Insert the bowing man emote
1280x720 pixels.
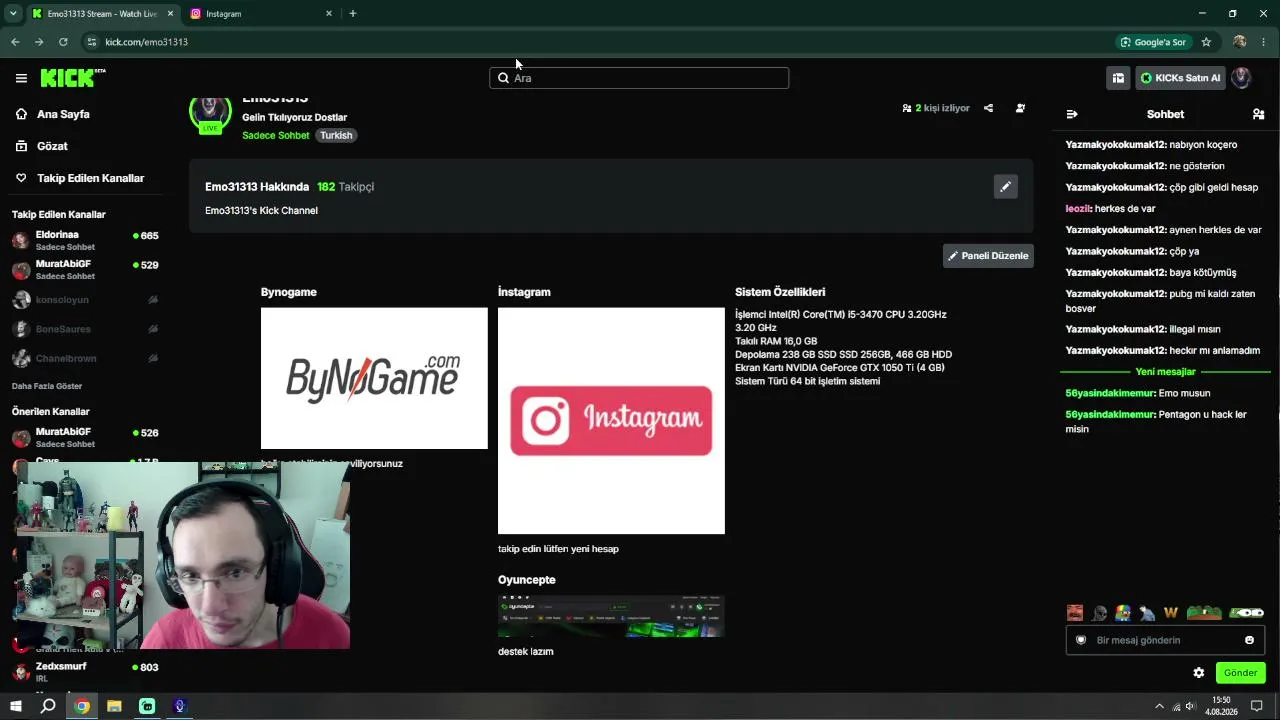1147,613
